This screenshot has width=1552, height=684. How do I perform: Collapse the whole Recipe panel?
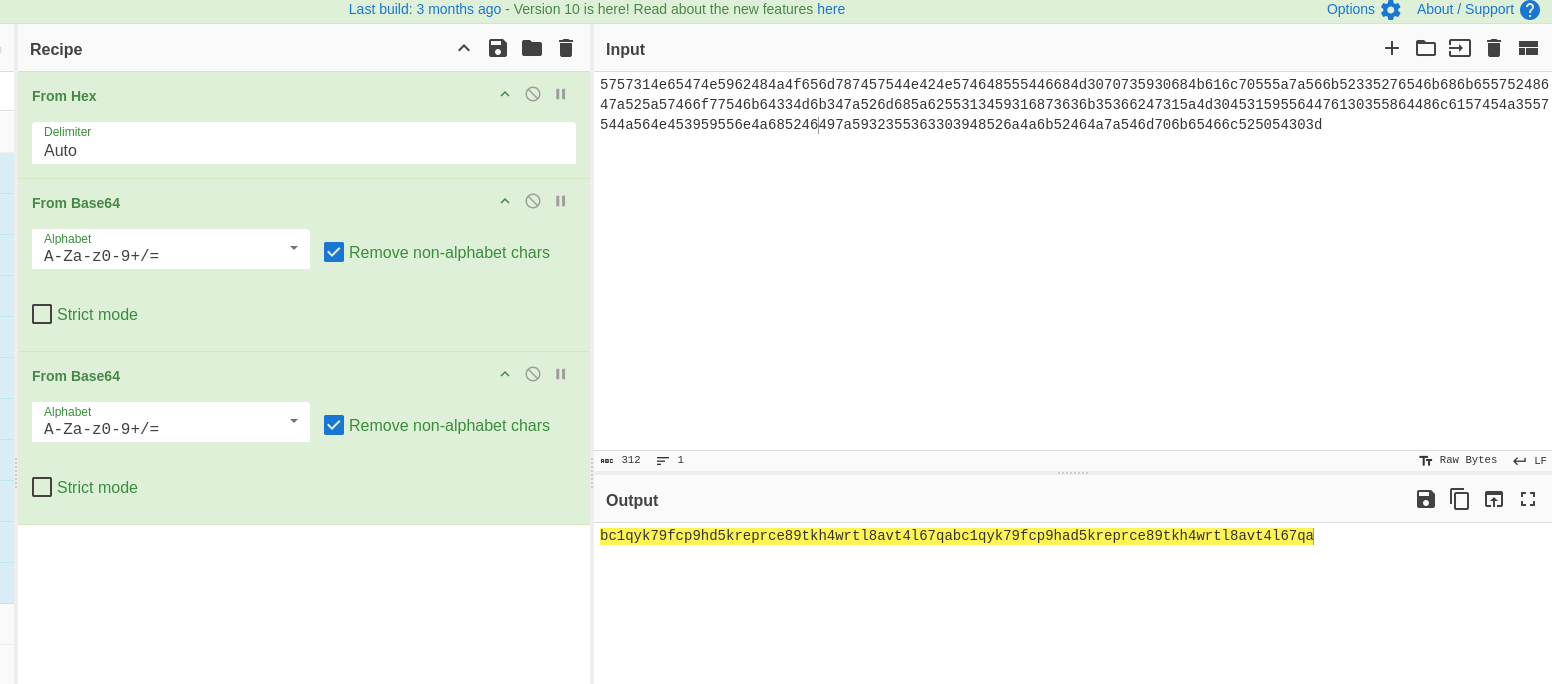(x=463, y=48)
